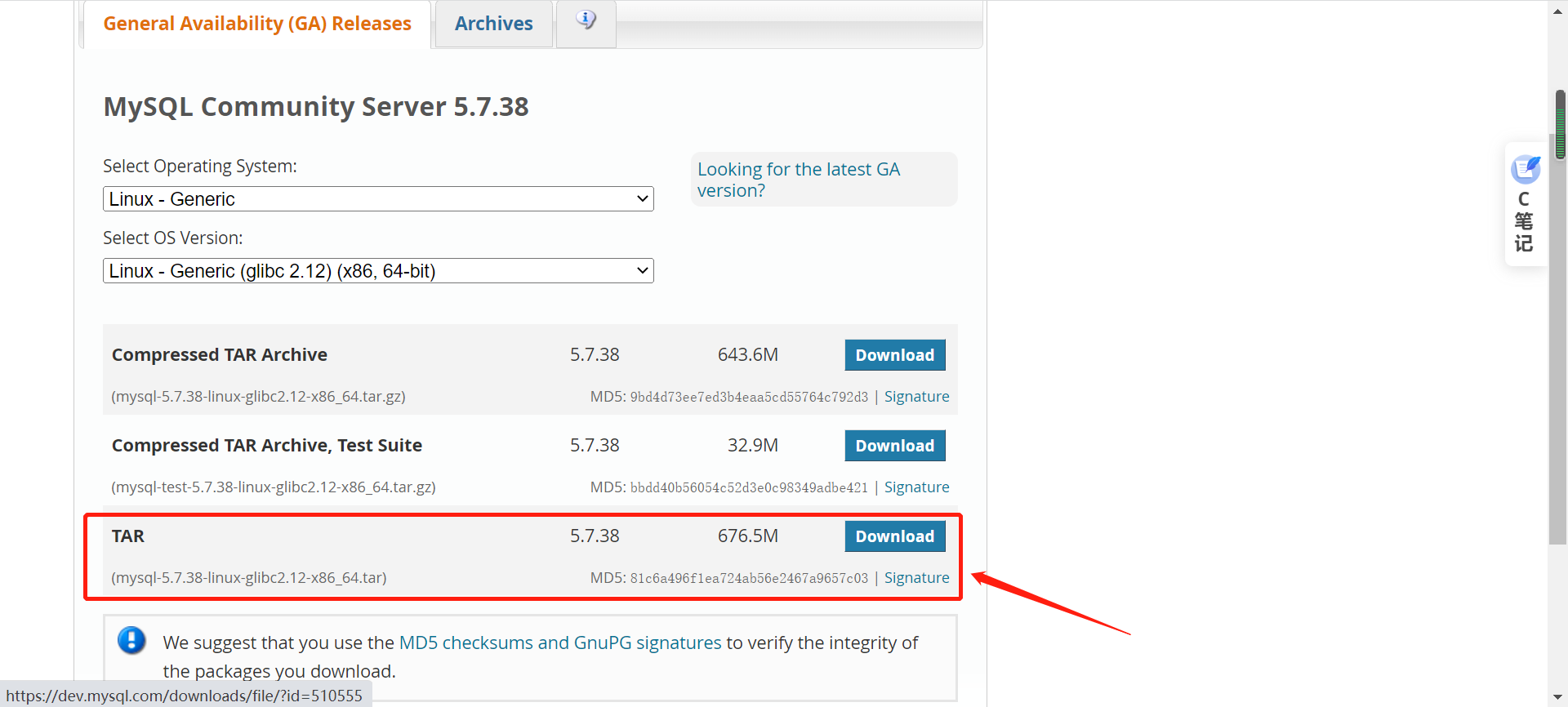Download the TAR 676.5M package

coord(894,536)
